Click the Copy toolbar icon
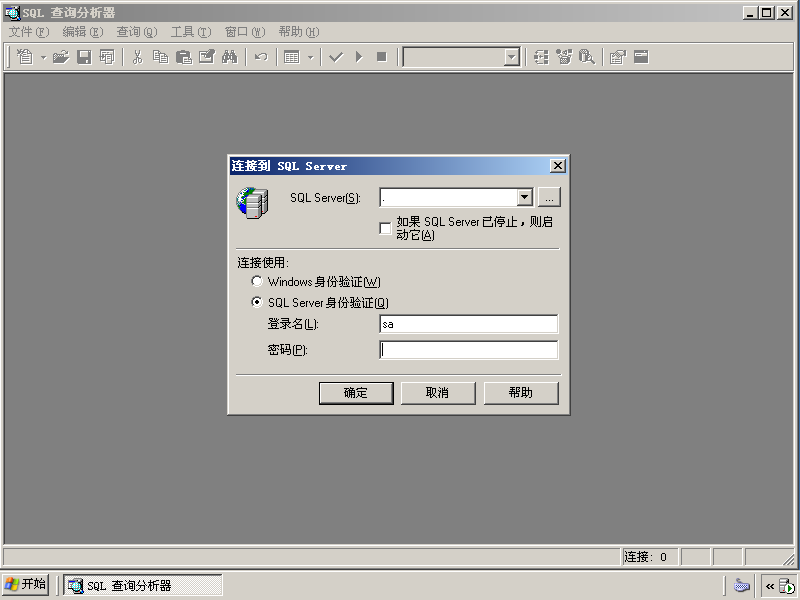This screenshot has width=800, height=600. [x=161, y=57]
